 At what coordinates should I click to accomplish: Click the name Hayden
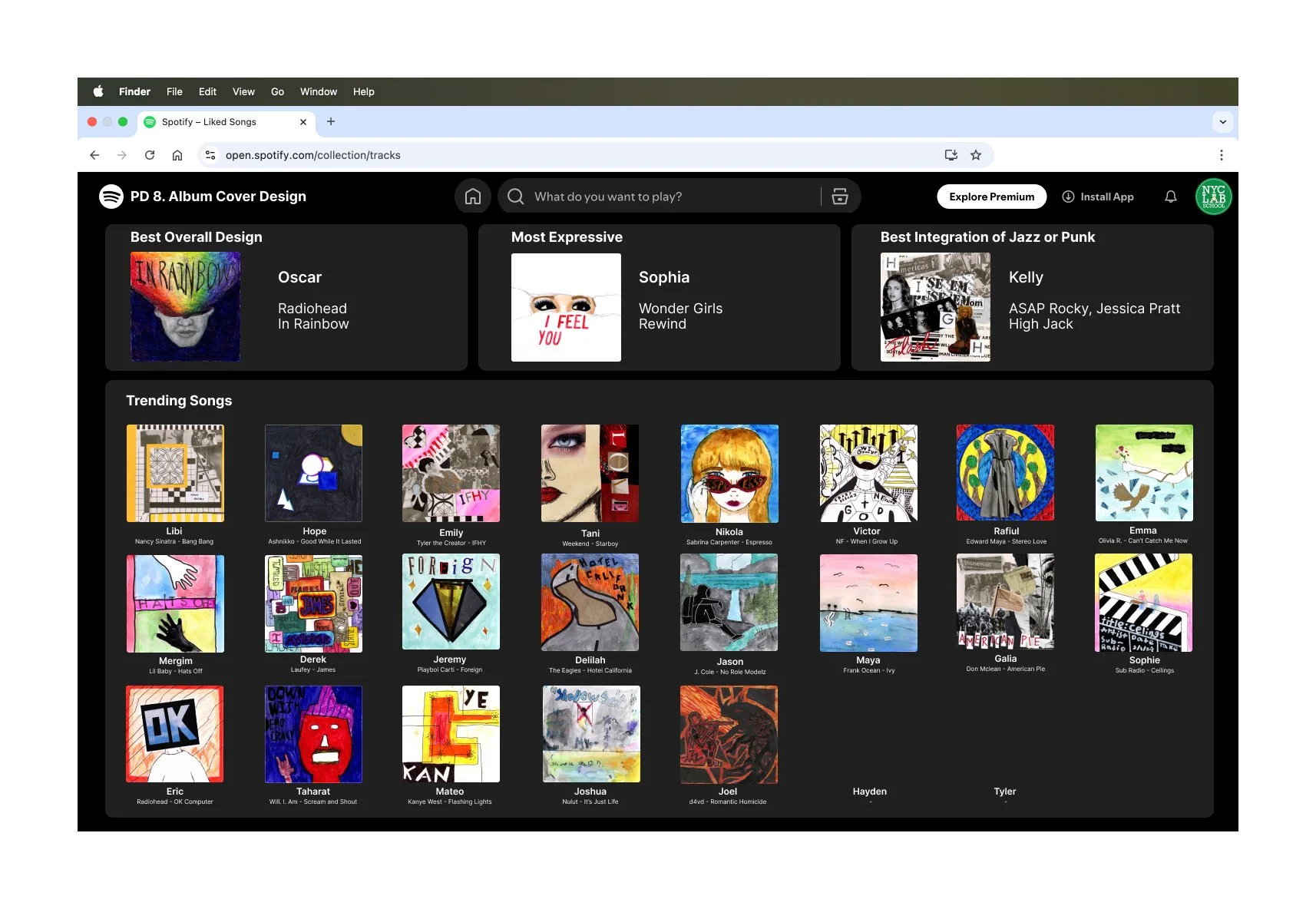tap(870, 792)
